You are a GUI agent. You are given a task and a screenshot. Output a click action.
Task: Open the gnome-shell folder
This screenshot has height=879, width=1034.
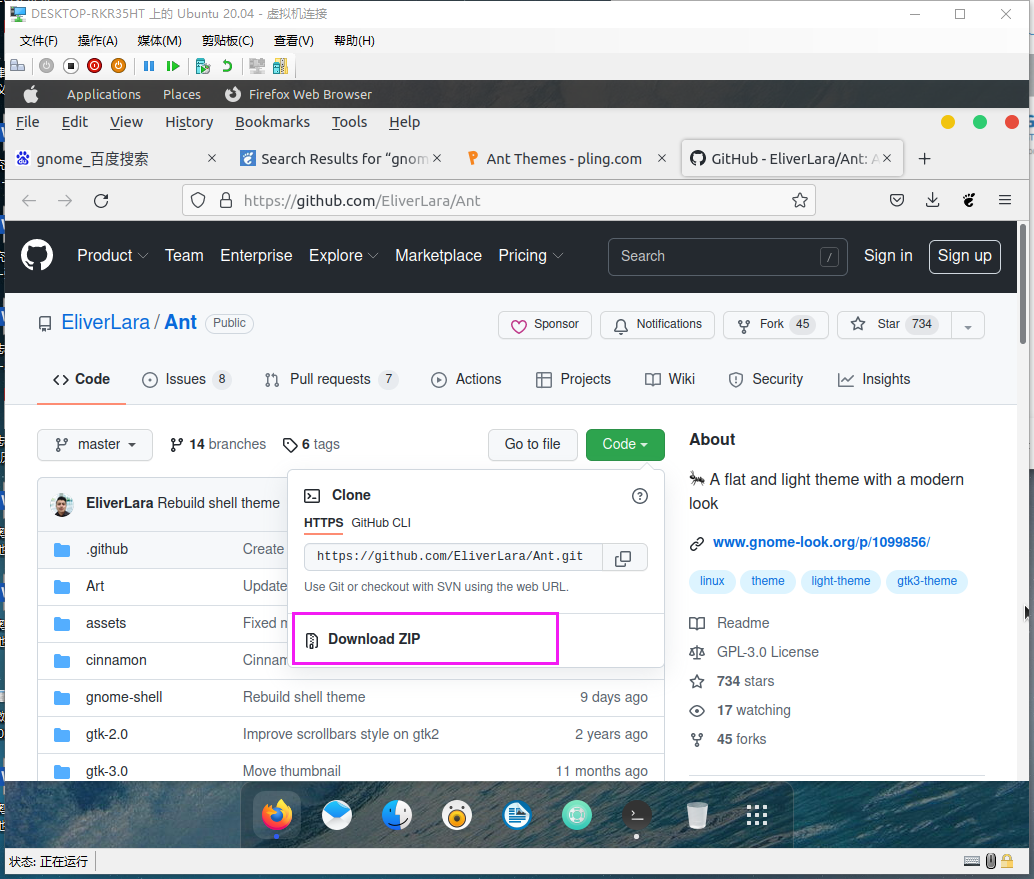point(124,697)
